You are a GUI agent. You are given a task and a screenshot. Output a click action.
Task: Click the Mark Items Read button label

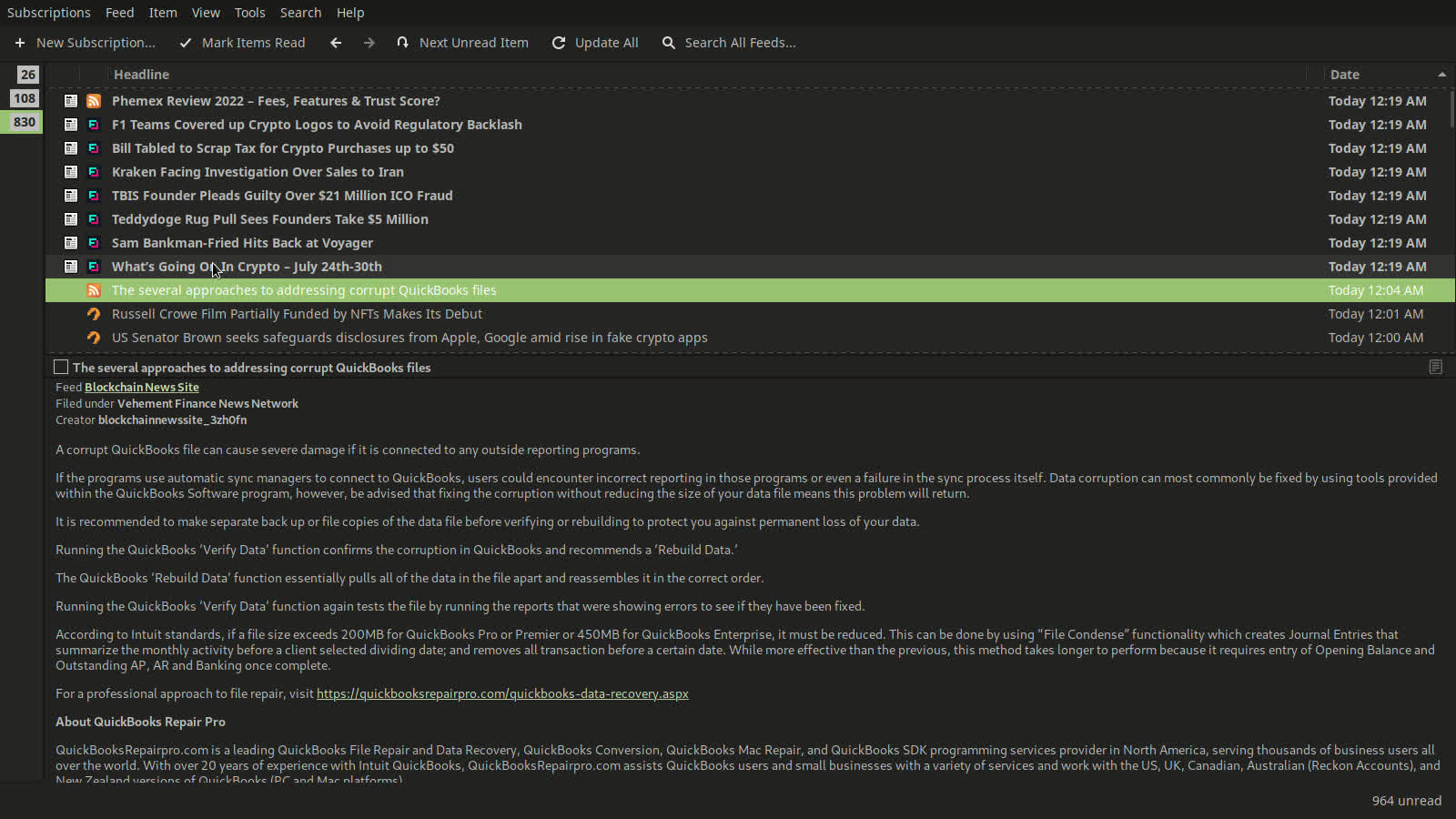tap(253, 43)
